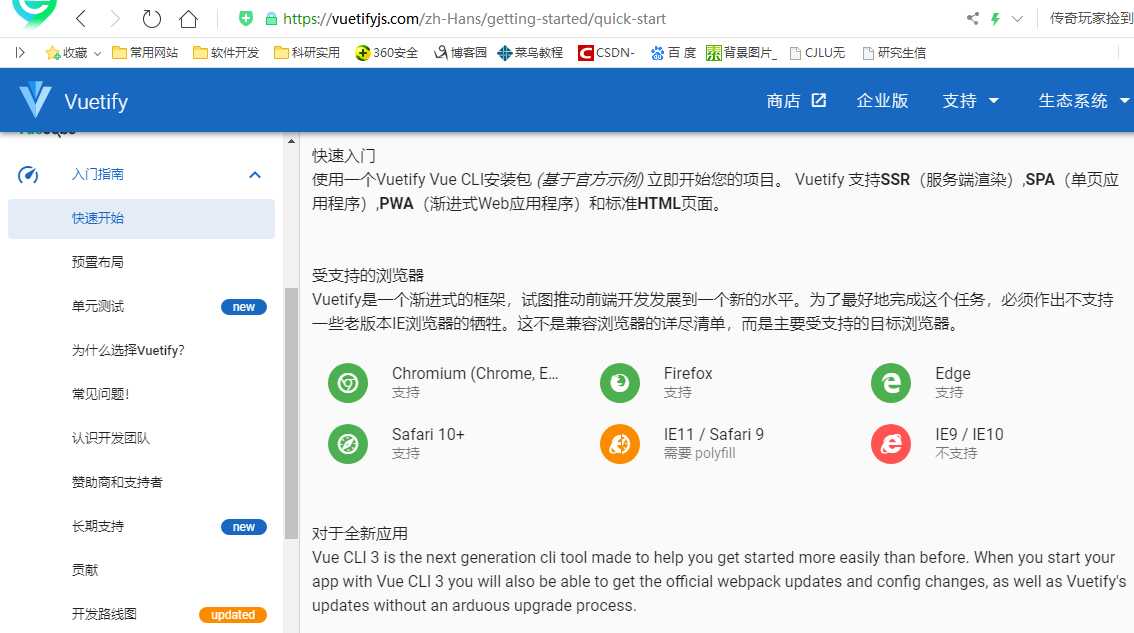Open the 企业版 enterprise menu item
Viewport: 1134px width, 633px height.
click(882, 101)
